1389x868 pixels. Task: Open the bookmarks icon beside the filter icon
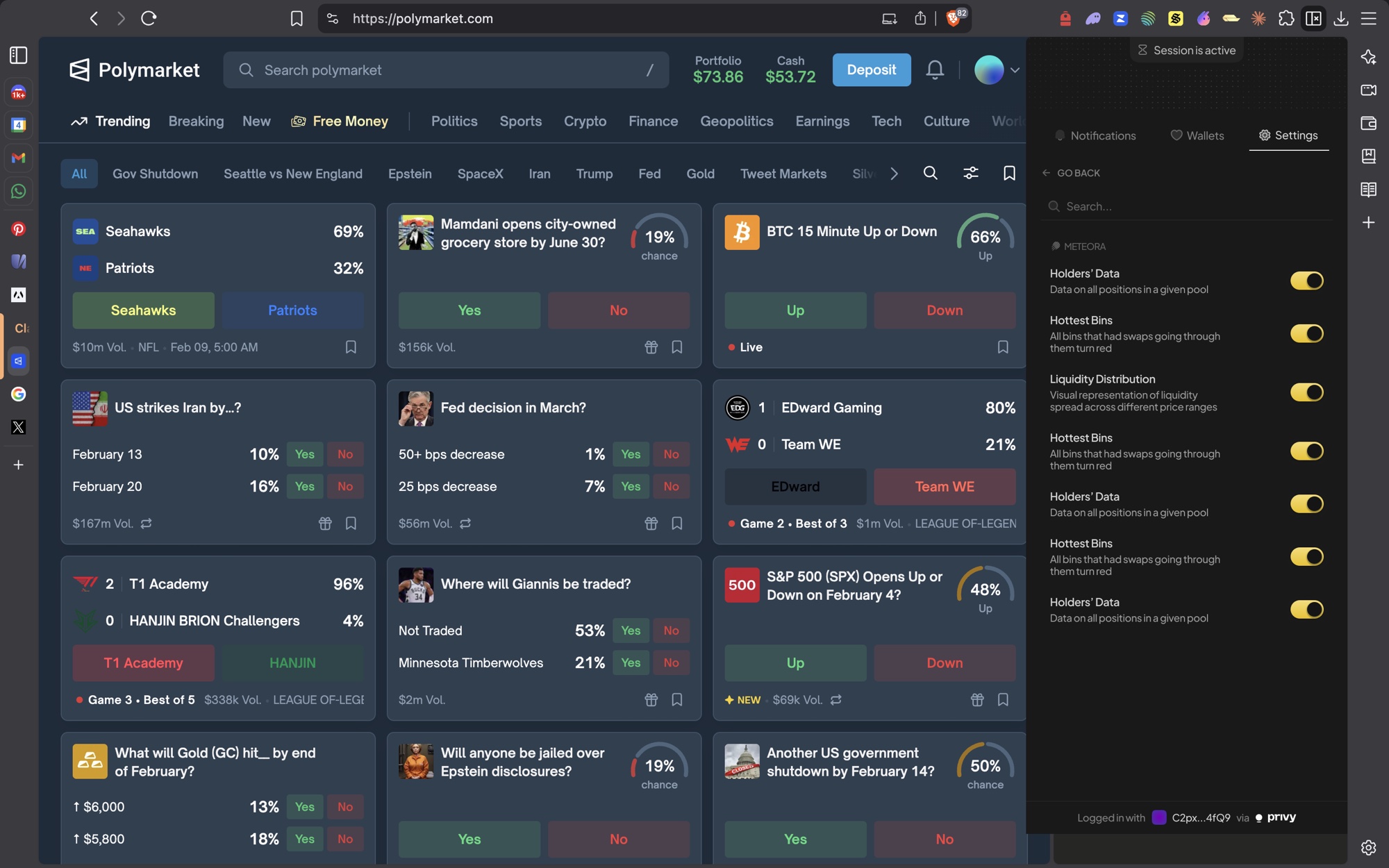click(1009, 173)
